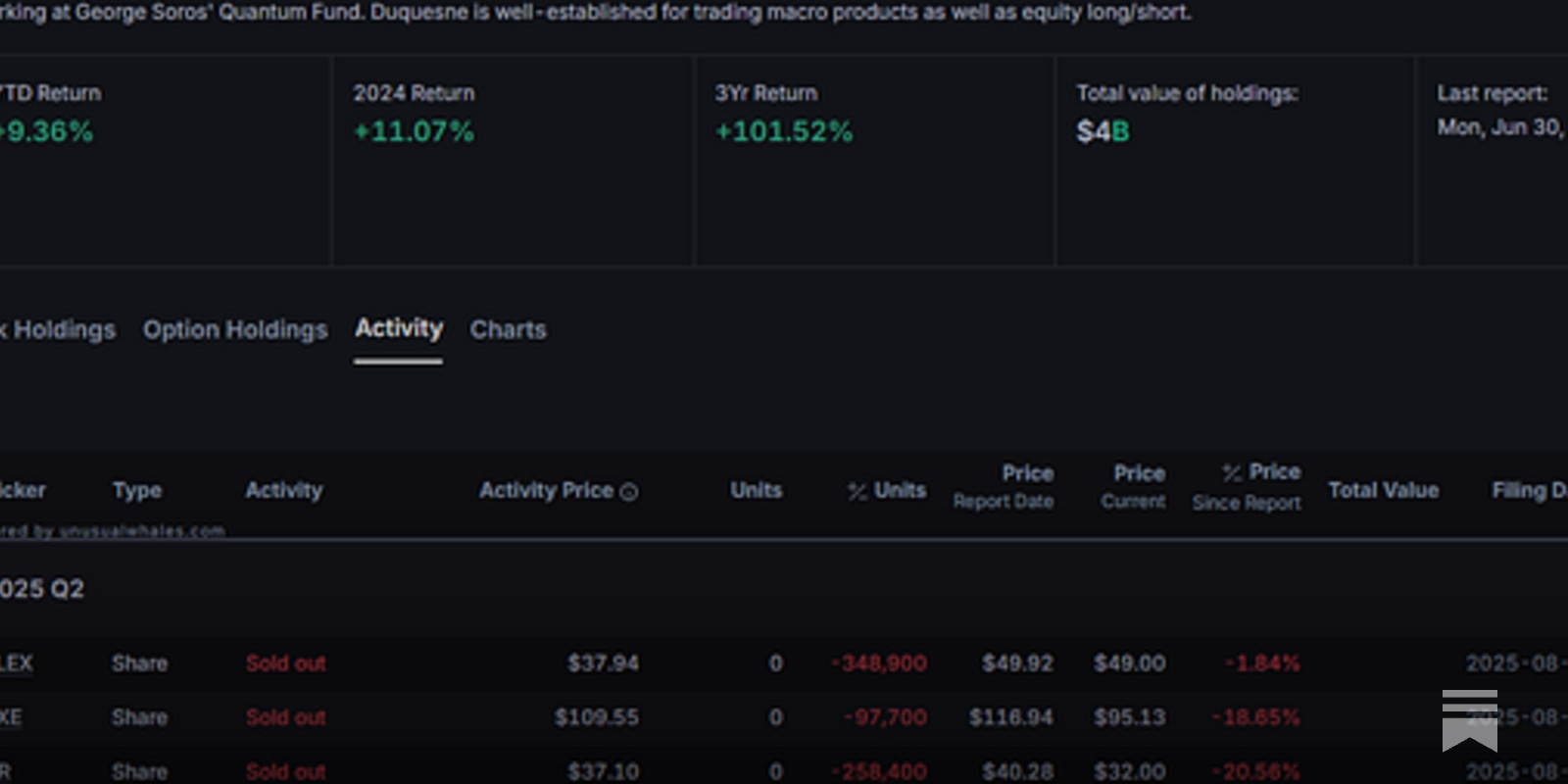Click the -1.84% price change value
This screenshot has width=1568, height=784.
(1262, 663)
